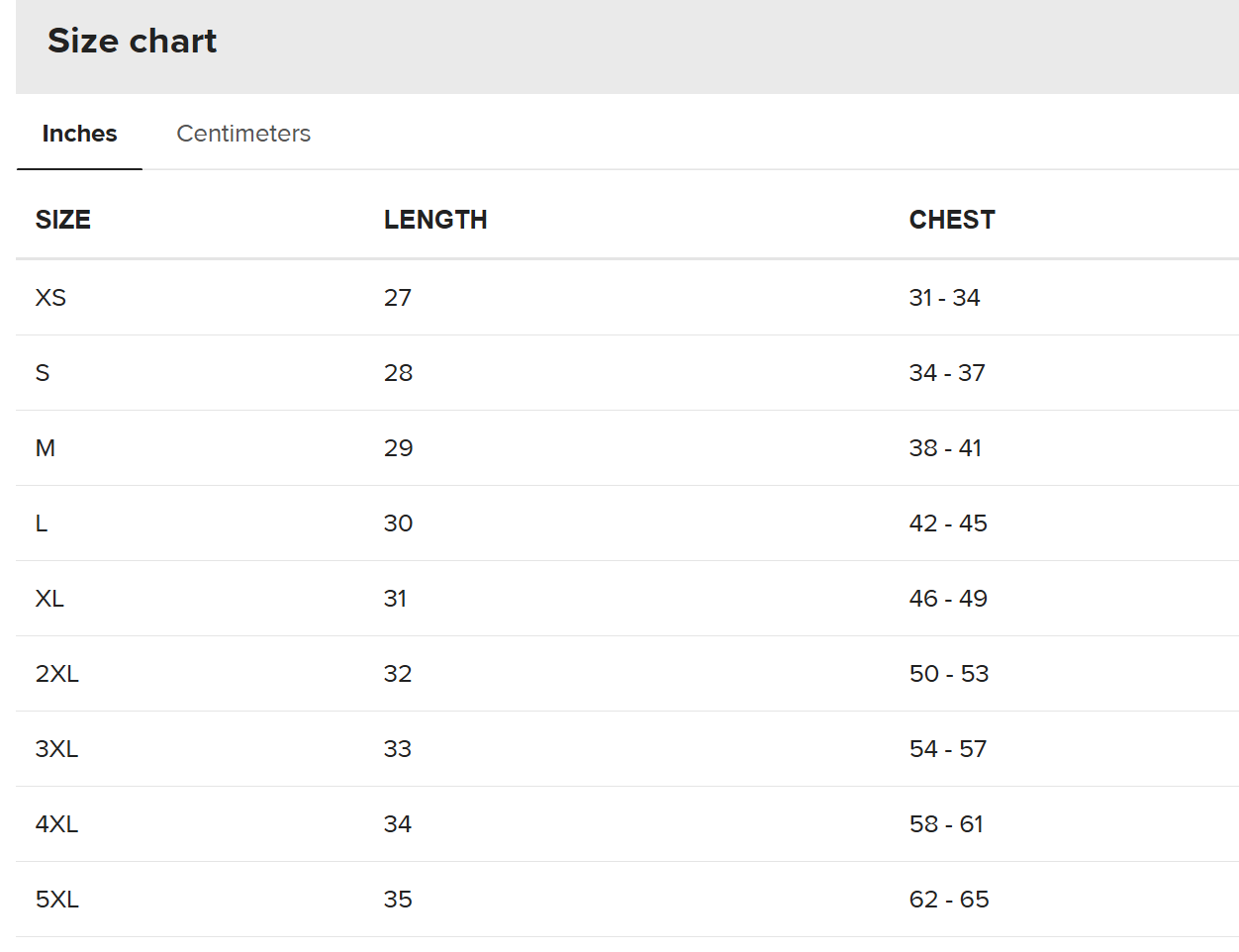Viewport: 1239px width, 952px height.
Task: Select the L size row label
Action: (x=42, y=524)
